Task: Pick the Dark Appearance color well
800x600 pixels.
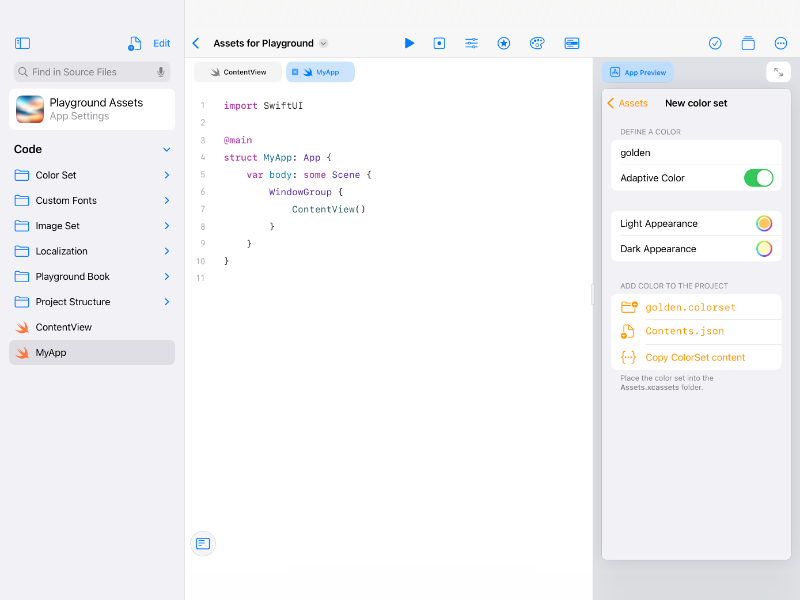Action: [x=764, y=249]
